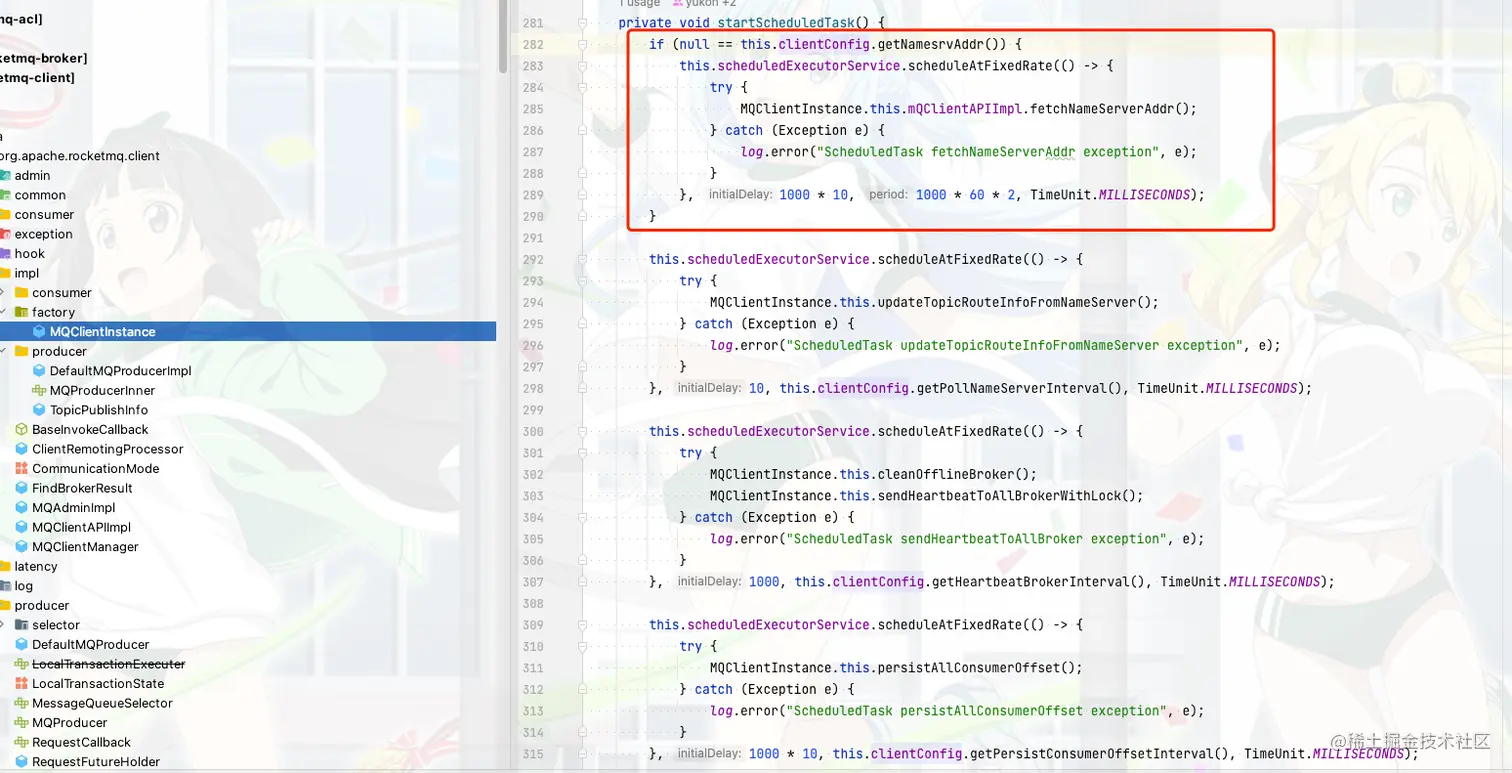Click the DefaultMQProducerImpl class icon
This screenshot has height=773, width=1512.
[39, 371]
